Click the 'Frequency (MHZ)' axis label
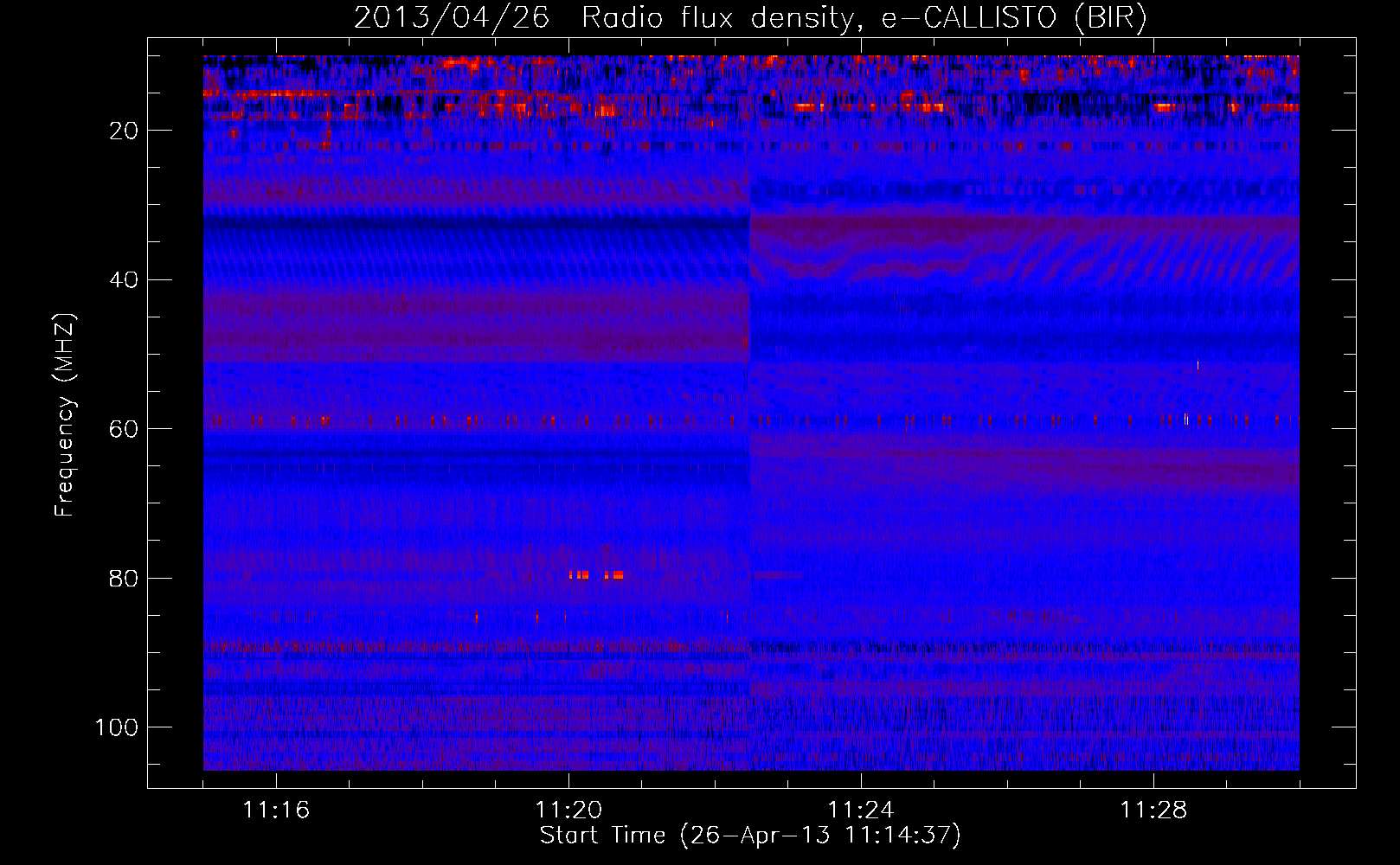1400x865 pixels. pos(65,415)
